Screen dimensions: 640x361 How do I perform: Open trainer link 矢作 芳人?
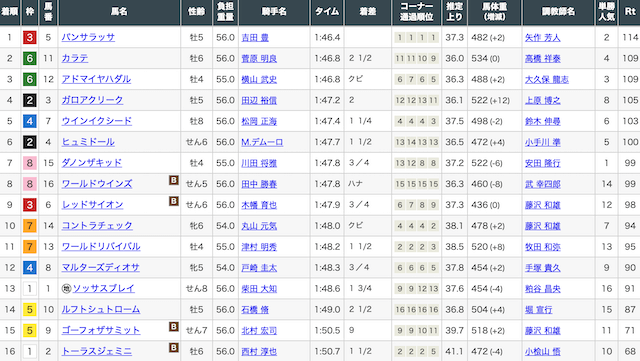tap(542, 38)
